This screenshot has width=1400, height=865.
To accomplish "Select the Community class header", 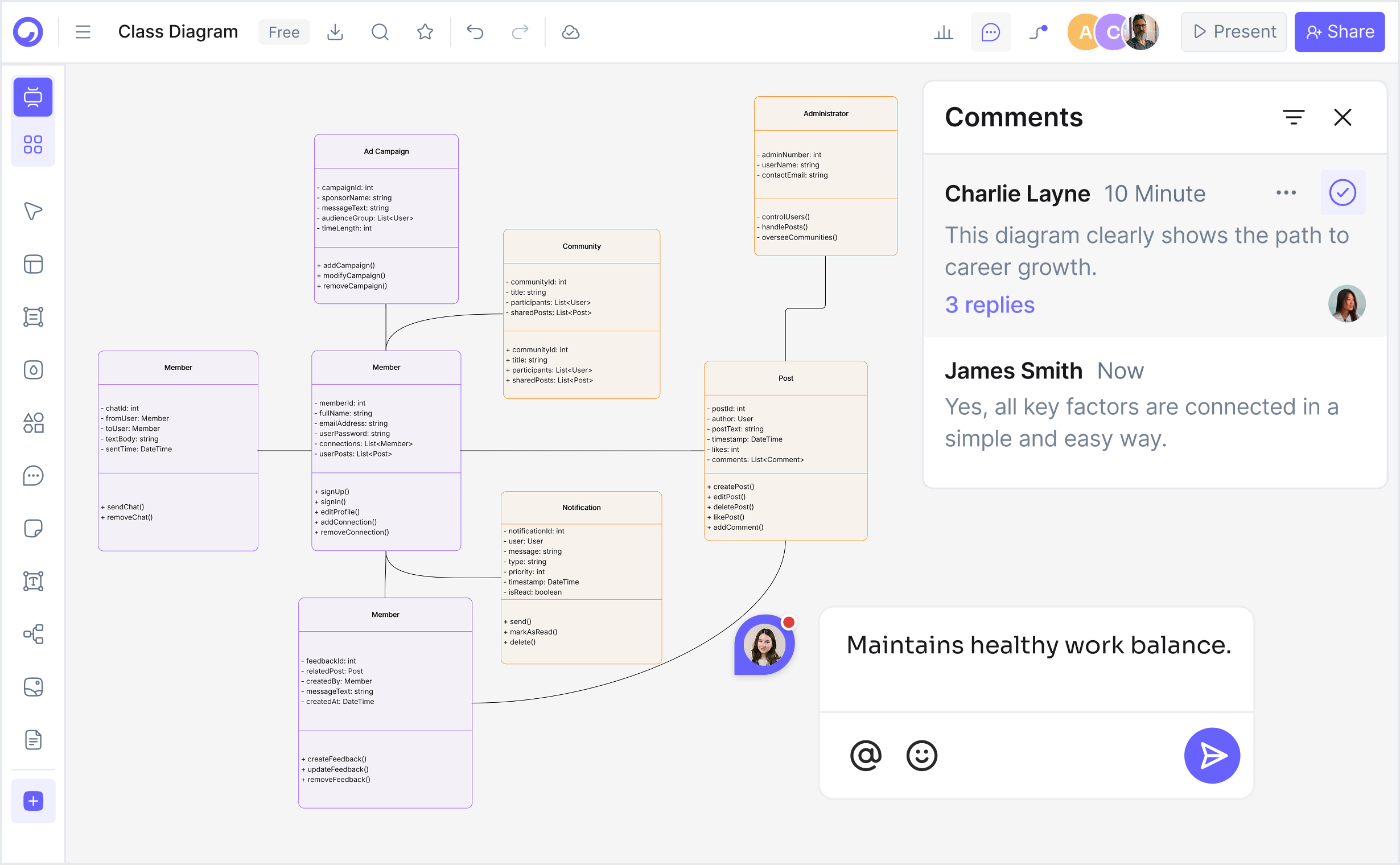I will coord(581,246).
